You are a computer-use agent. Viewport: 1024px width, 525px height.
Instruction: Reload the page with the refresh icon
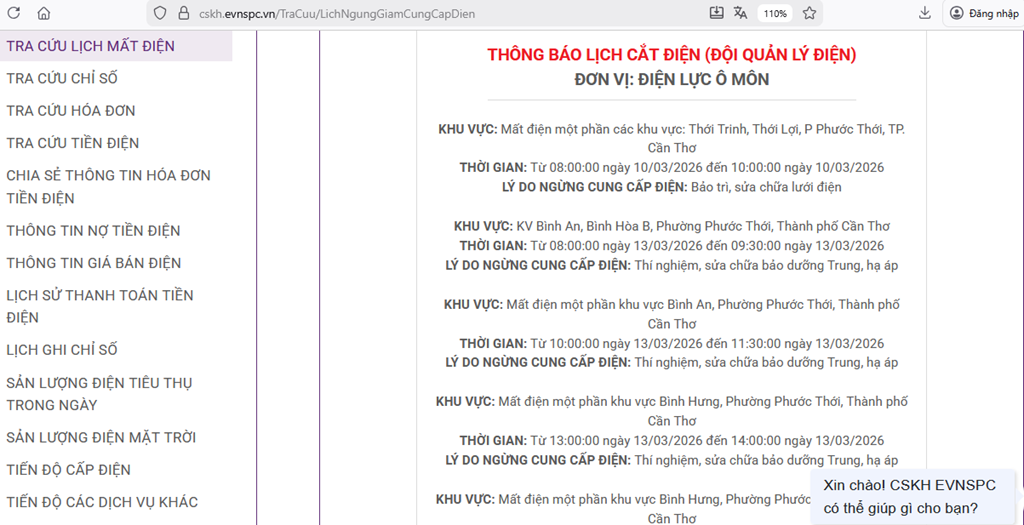[13, 13]
